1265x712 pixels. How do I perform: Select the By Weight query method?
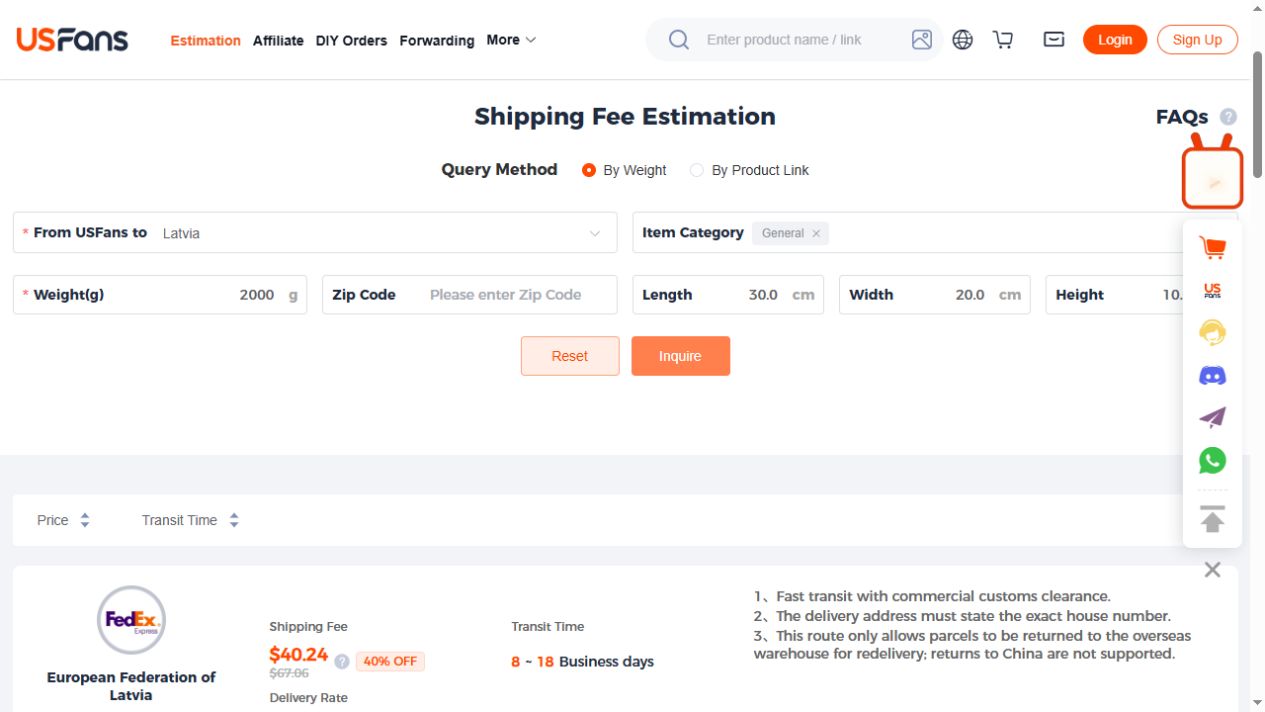(x=624, y=170)
